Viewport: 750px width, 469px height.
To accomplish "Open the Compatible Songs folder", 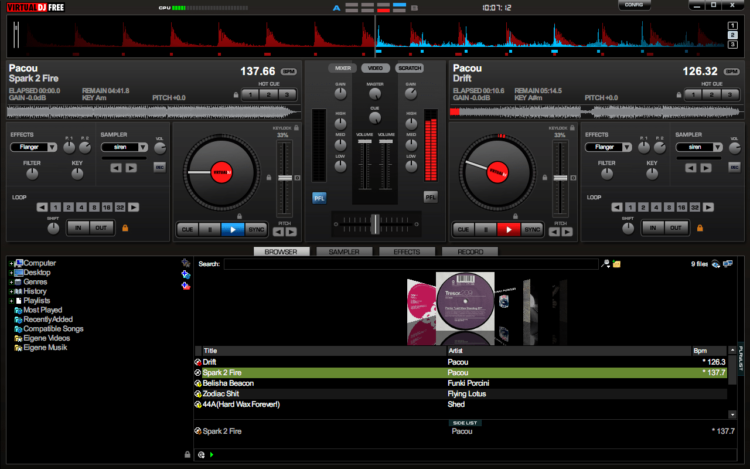I will (x=53, y=329).
